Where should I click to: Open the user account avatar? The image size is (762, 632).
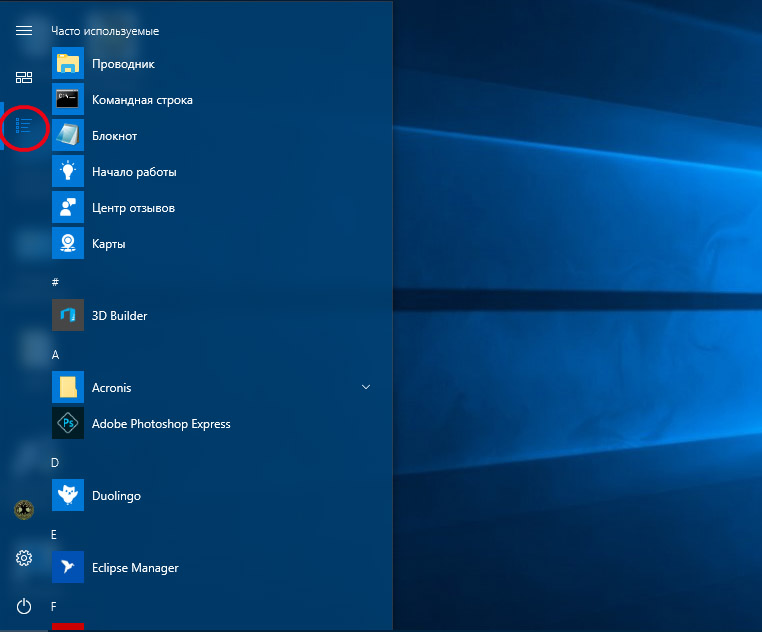[24, 510]
